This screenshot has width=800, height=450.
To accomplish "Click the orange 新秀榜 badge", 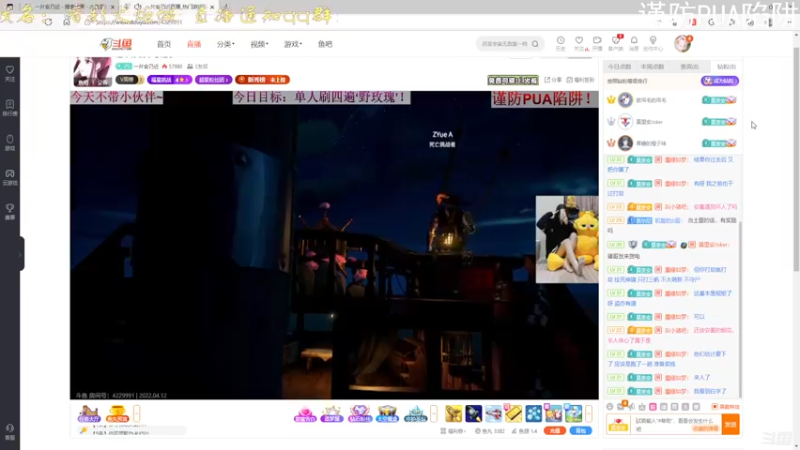I will (262, 80).
